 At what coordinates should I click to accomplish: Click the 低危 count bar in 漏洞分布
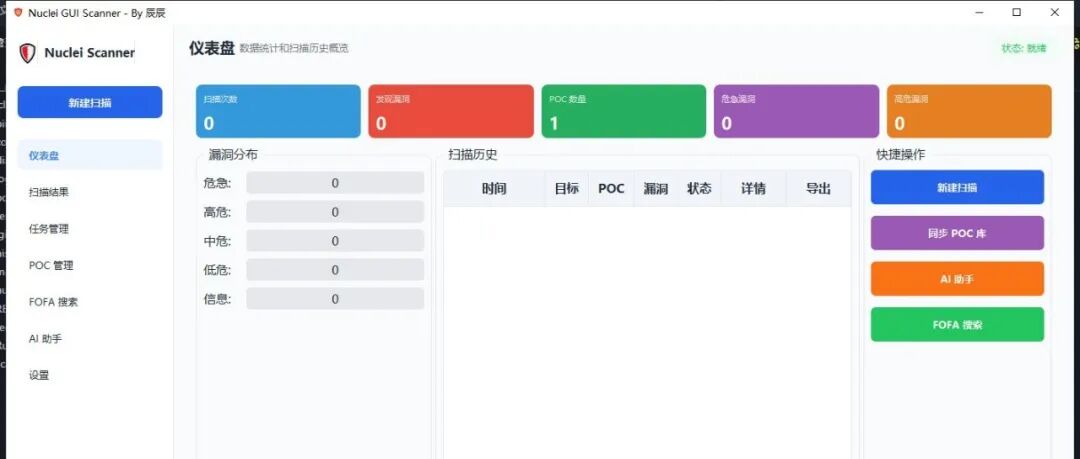tap(335, 269)
